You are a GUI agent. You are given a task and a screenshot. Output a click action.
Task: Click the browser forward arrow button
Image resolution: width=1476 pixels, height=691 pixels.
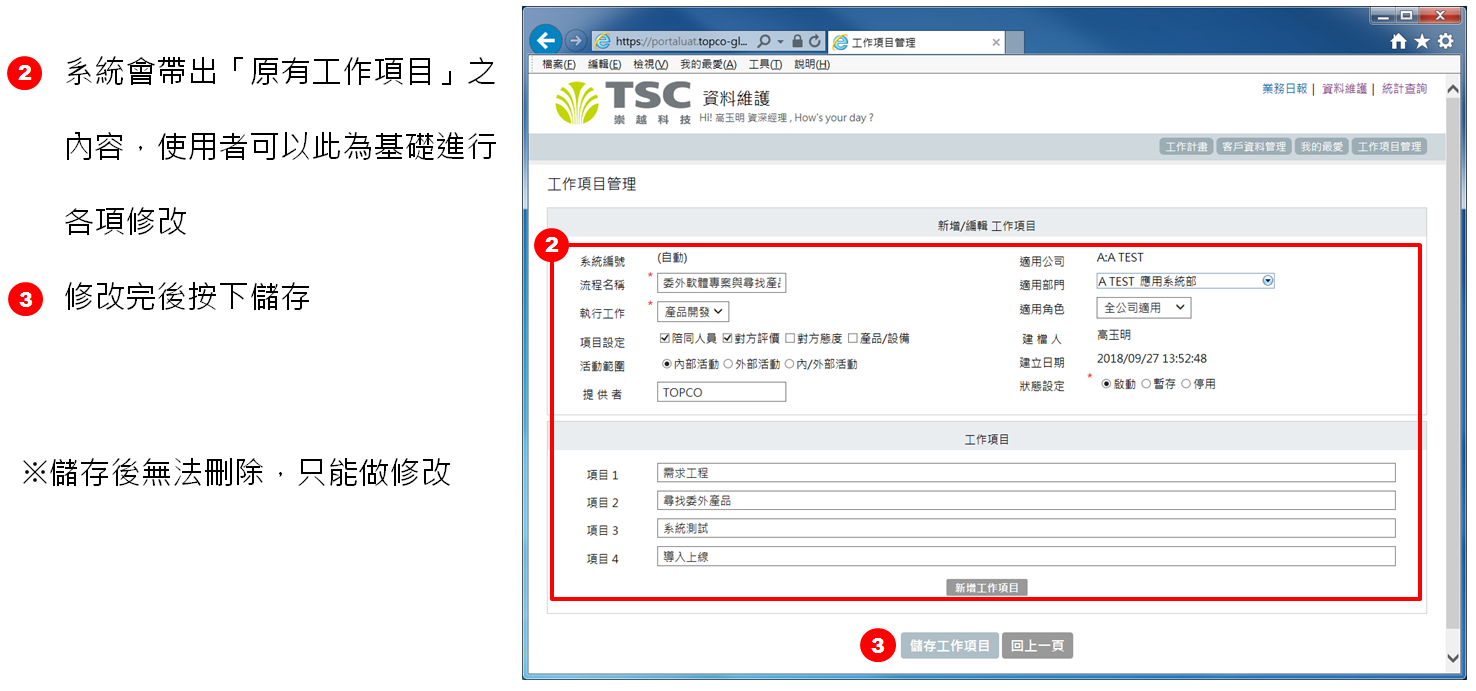(575, 41)
